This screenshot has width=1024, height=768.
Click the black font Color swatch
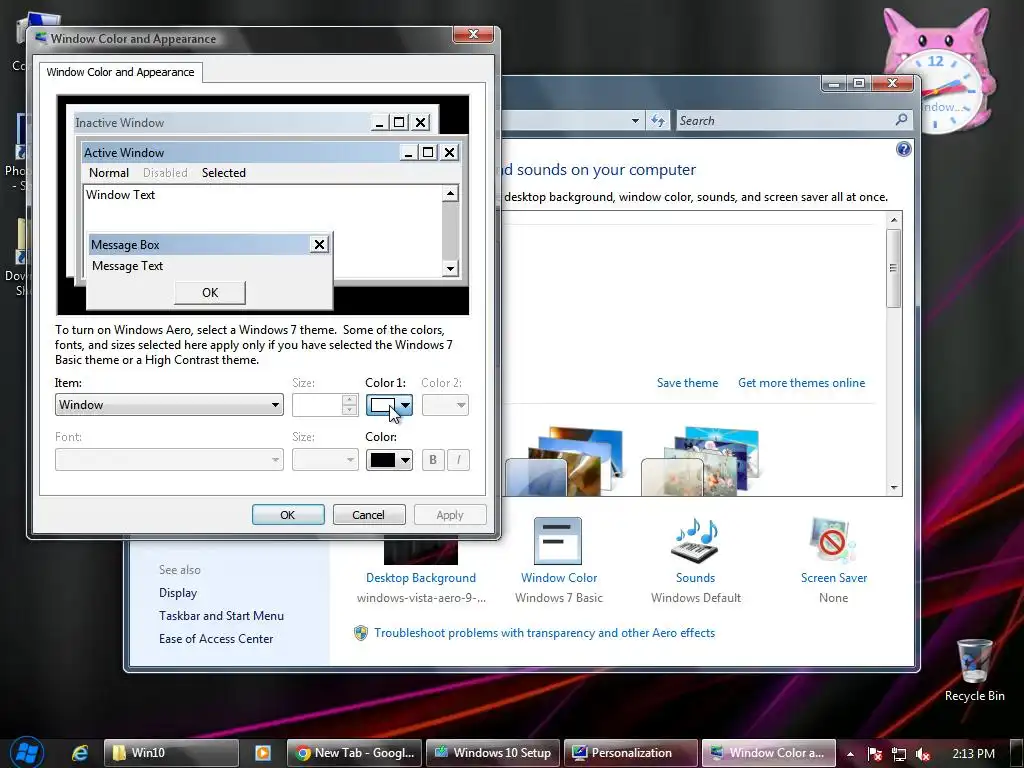pos(383,460)
